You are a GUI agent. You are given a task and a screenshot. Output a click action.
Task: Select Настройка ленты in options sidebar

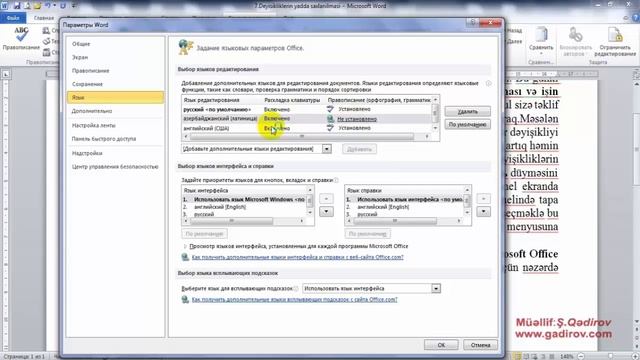[x=115, y=125]
